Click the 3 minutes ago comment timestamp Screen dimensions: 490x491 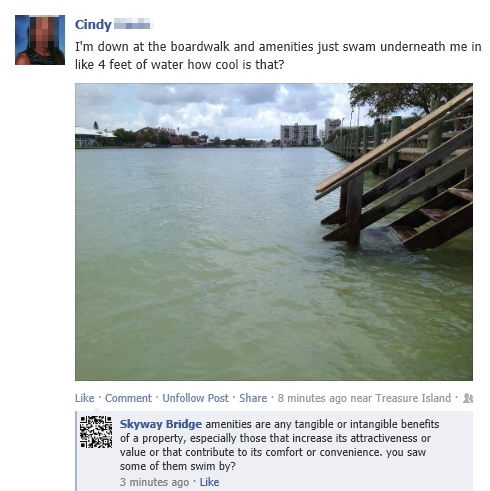154,482
